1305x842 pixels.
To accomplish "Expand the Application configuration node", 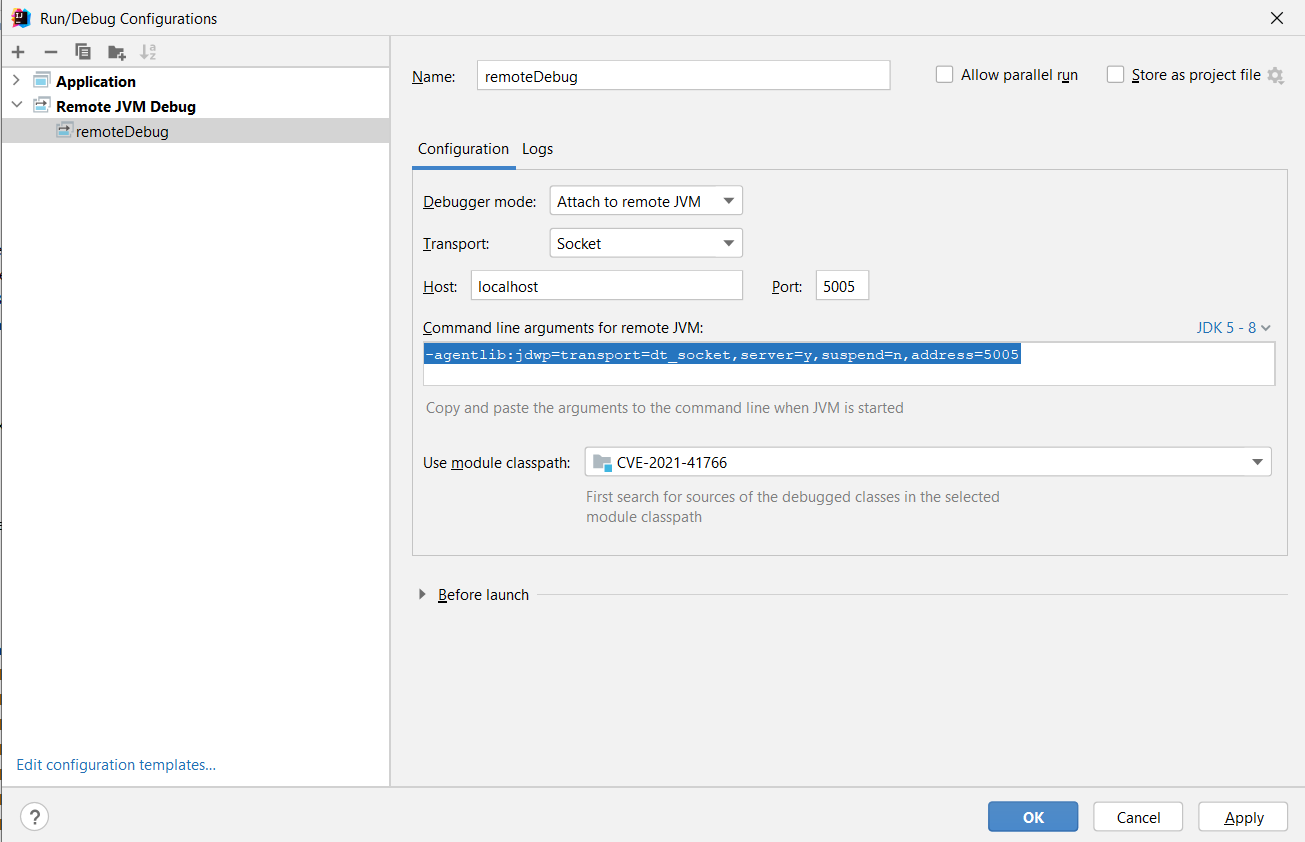I will (x=16, y=81).
